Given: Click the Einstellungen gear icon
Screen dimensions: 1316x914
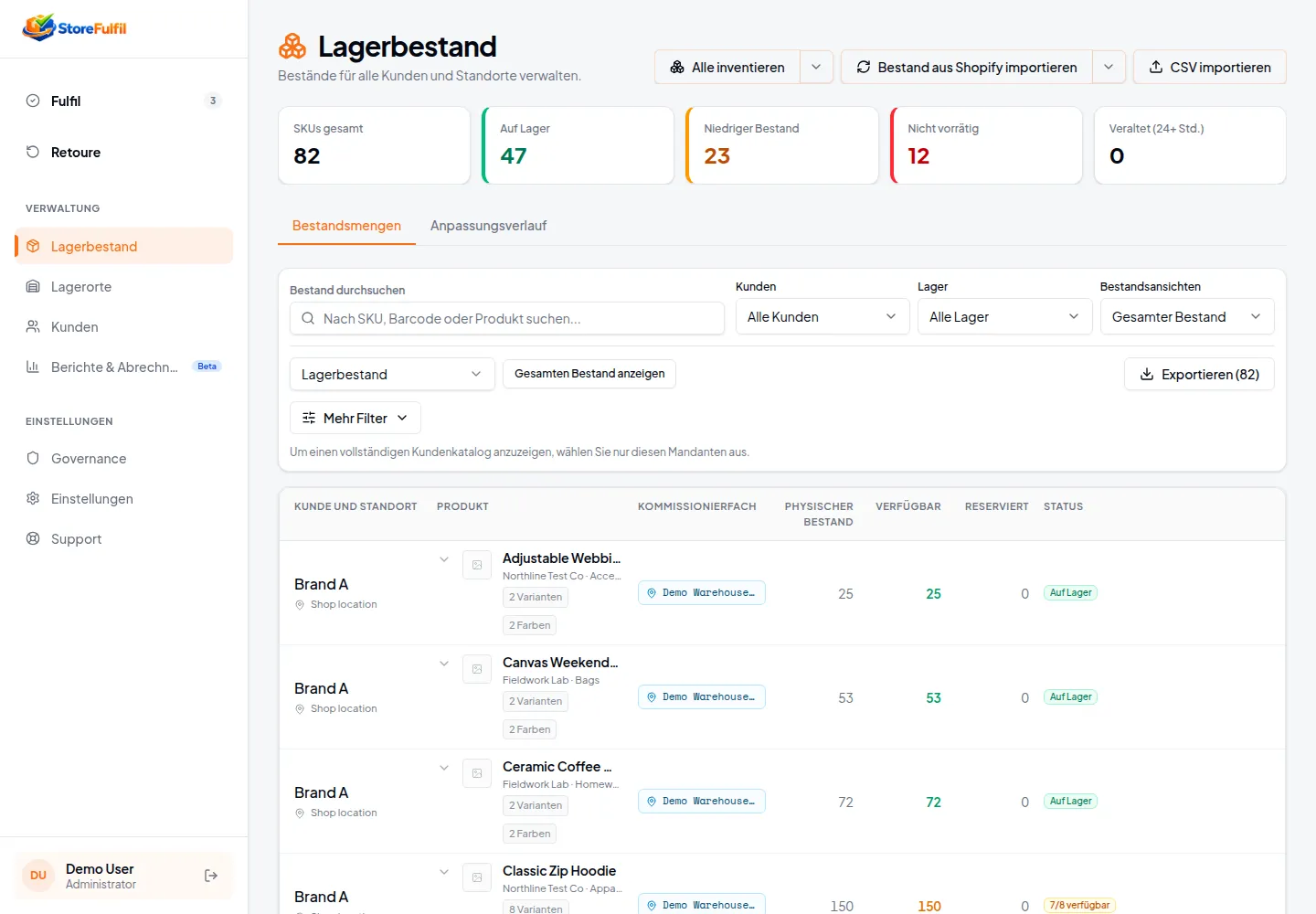Looking at the screenshot, I should click(x=33, y=498).
